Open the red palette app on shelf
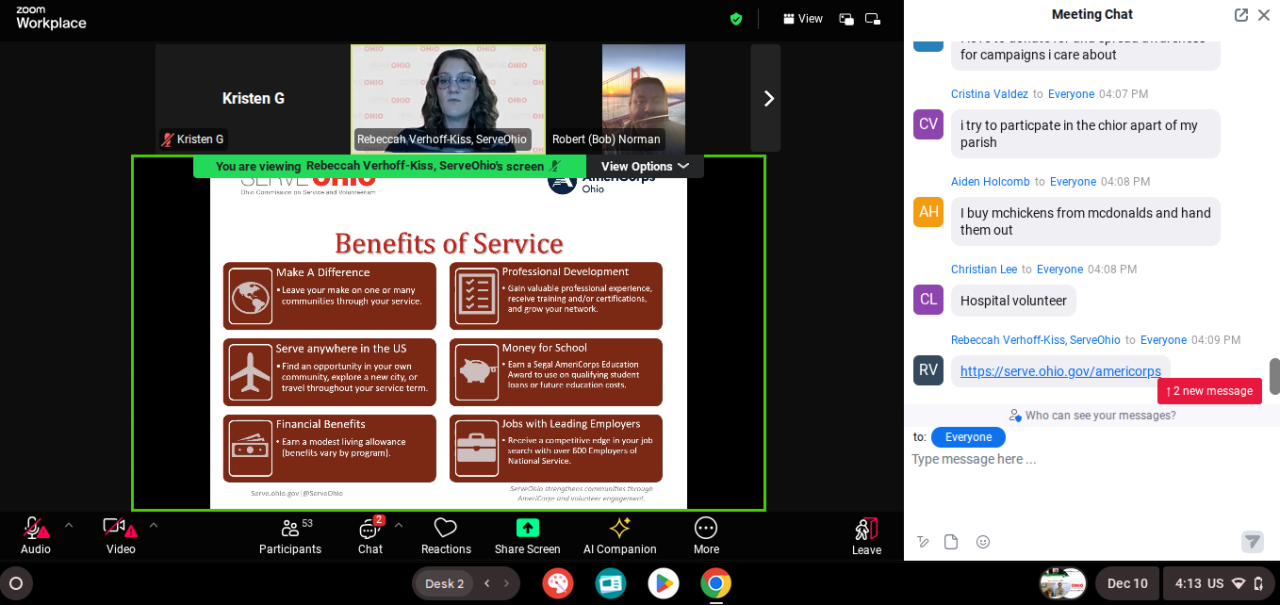This screenshot has width=1280, height=605. click(558, 583)
